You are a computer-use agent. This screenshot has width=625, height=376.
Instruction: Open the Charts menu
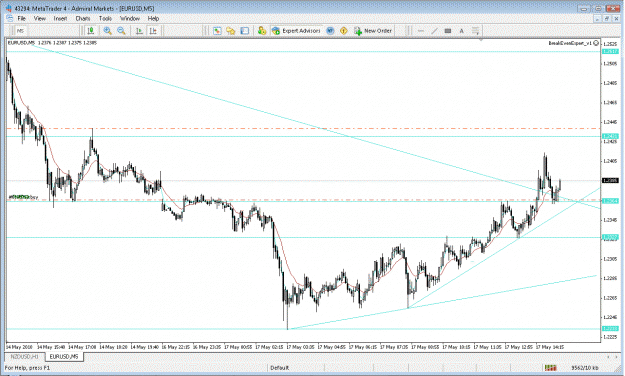coord(83,18)
